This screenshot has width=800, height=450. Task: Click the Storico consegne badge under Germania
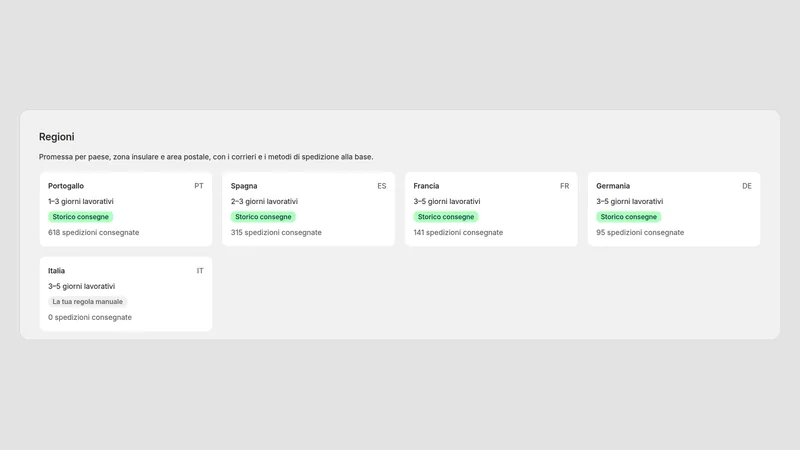[x=629, y=217]
